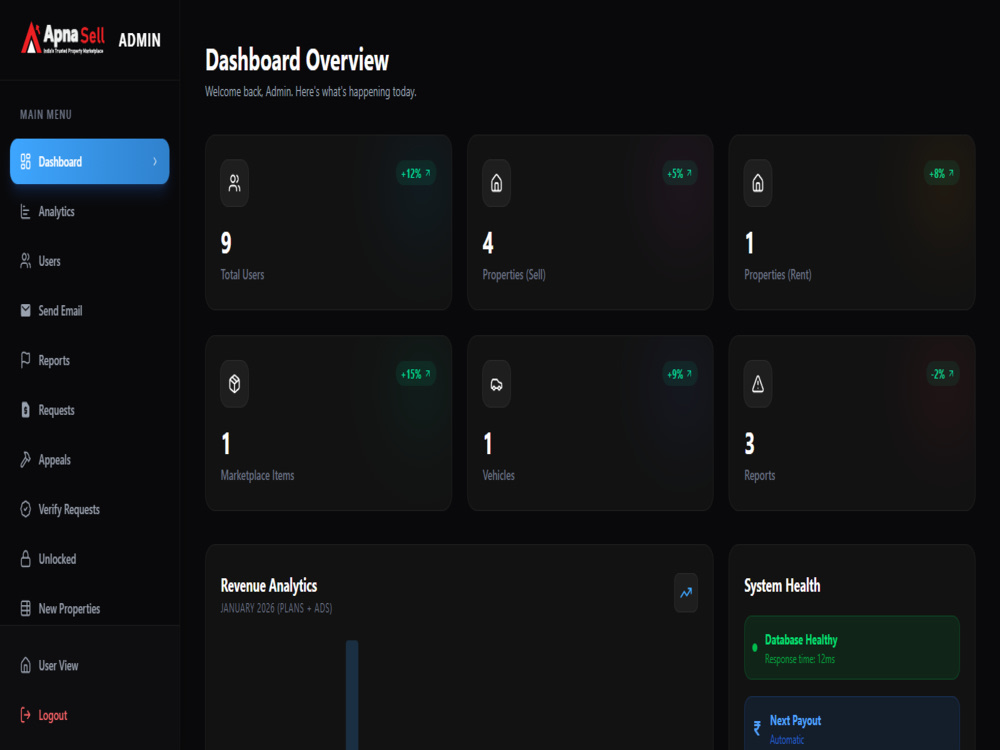
Task: Click the Total Users card people icon
Action: (235, 184)
